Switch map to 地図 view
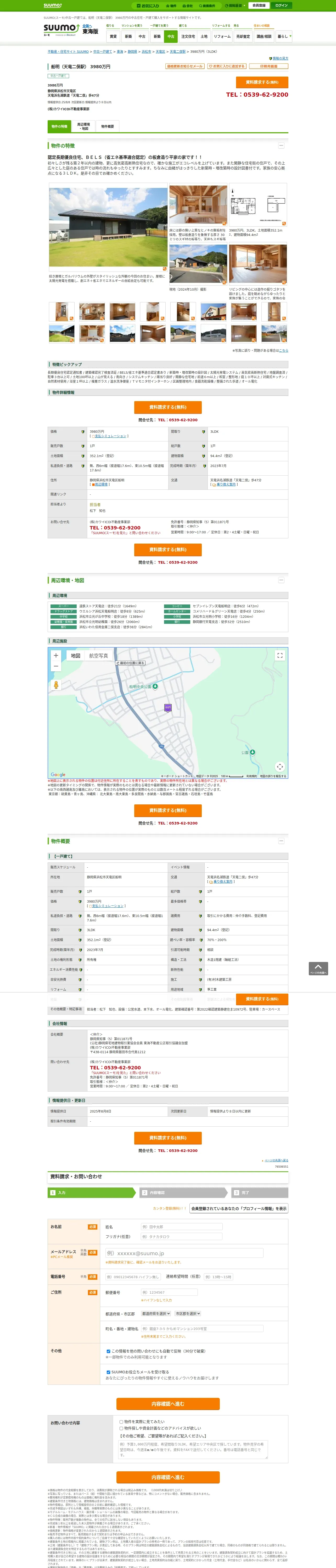Viewport: 336px width, 1568px height. (76, 656)
